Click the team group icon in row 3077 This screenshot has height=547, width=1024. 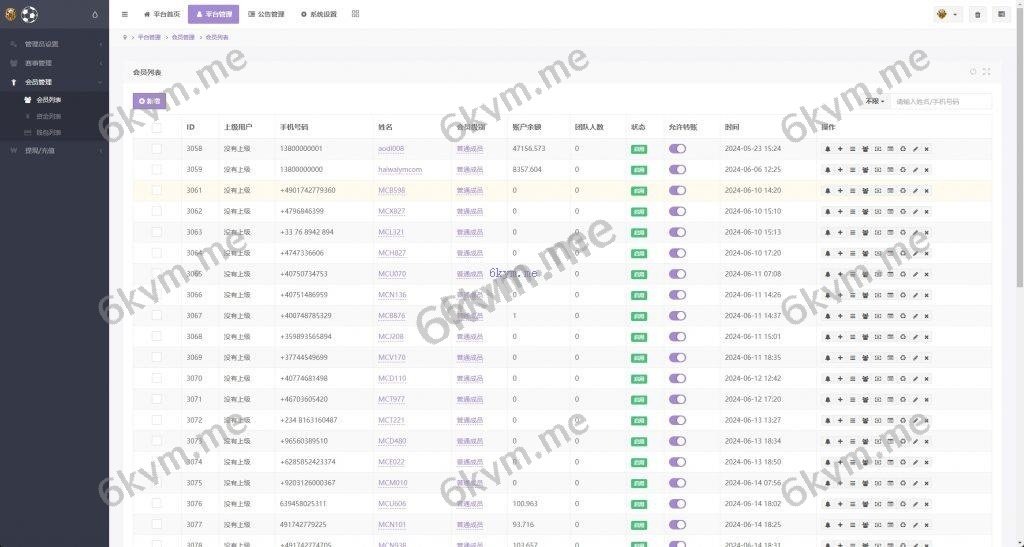[x=865, y=525]
